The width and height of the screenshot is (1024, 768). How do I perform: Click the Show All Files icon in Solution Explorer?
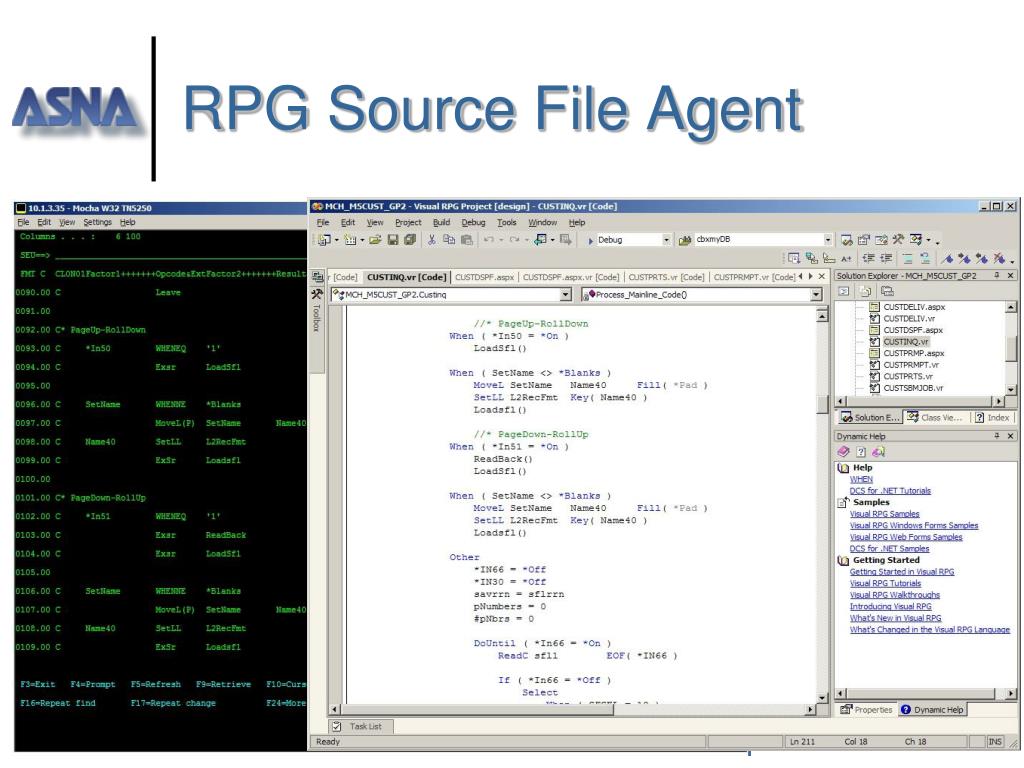[x=888, y=291]
